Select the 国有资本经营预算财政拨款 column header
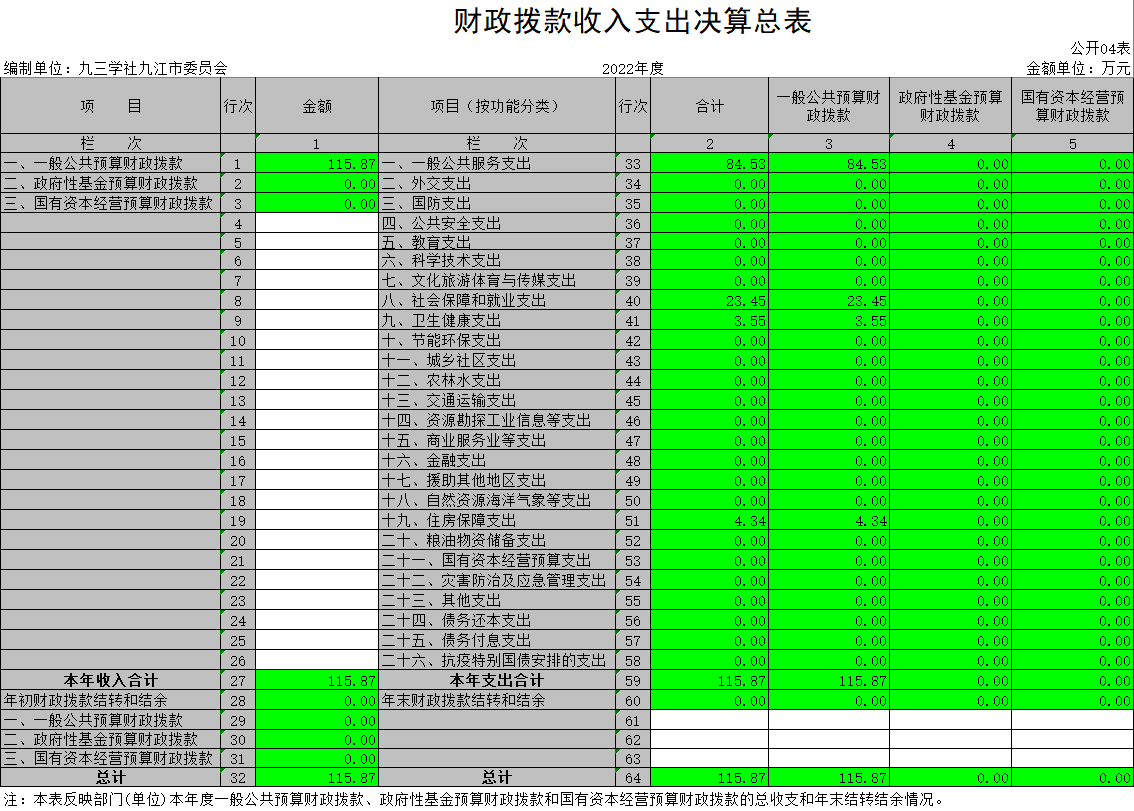The image size is (1134, 811). (x=1071, y=106)
